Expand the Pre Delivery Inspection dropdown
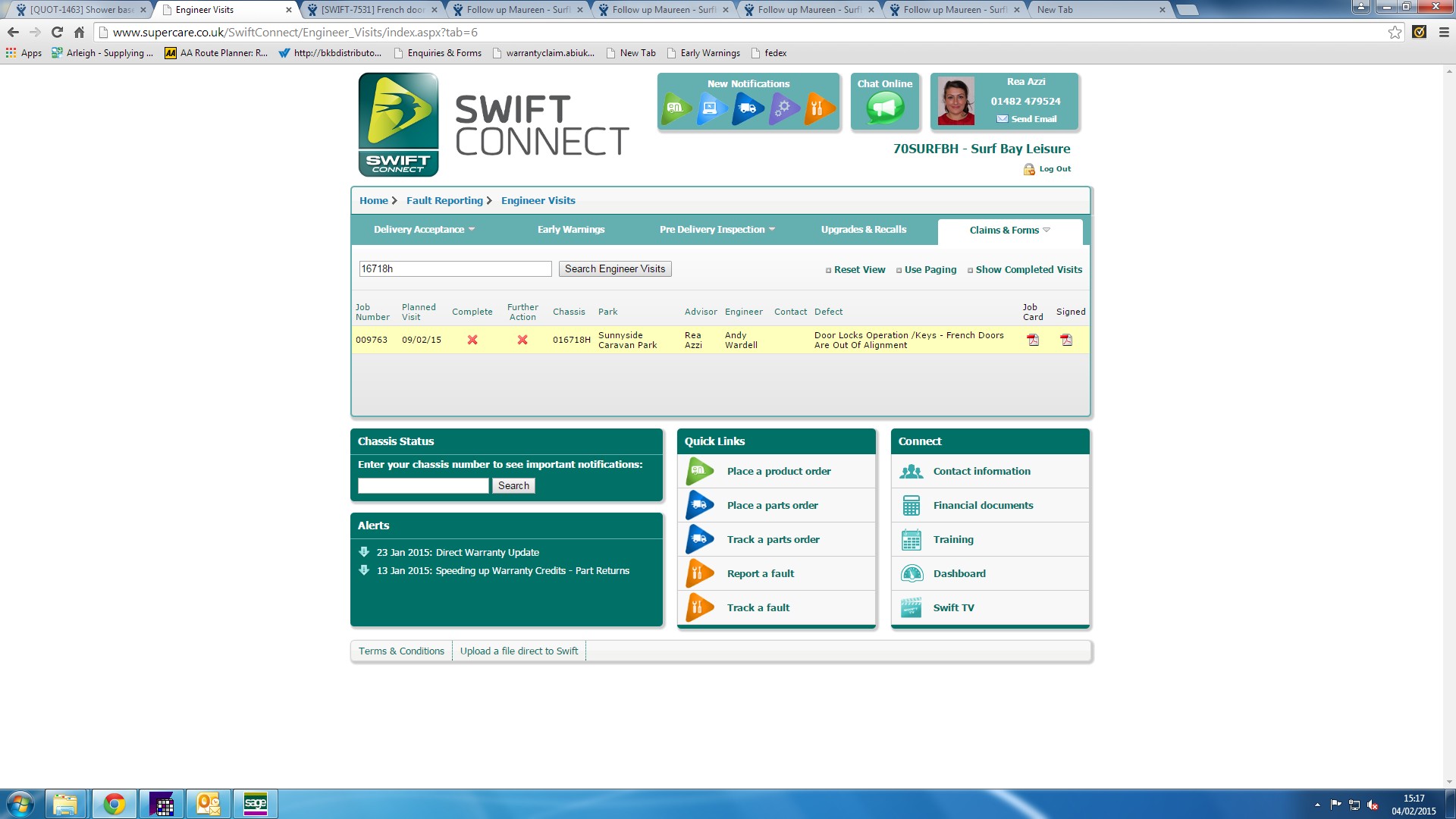The height and width of the screenshot is (819, 1456). coord(717,230)
